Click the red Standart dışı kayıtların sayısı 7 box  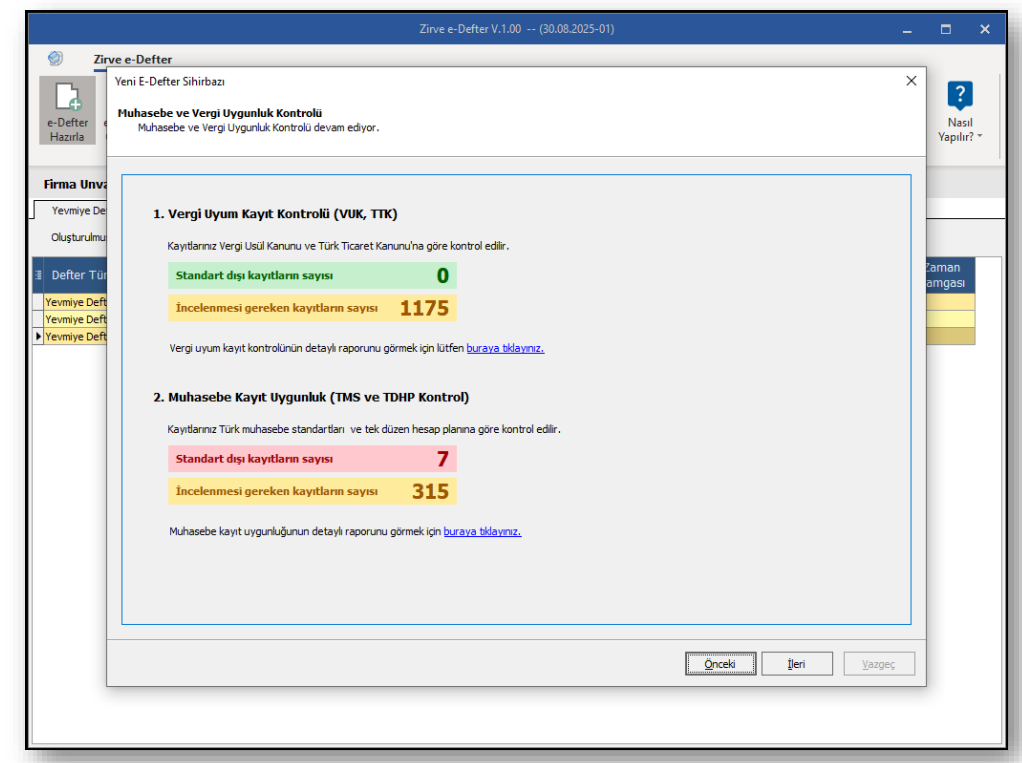click(x=312, y=459)
